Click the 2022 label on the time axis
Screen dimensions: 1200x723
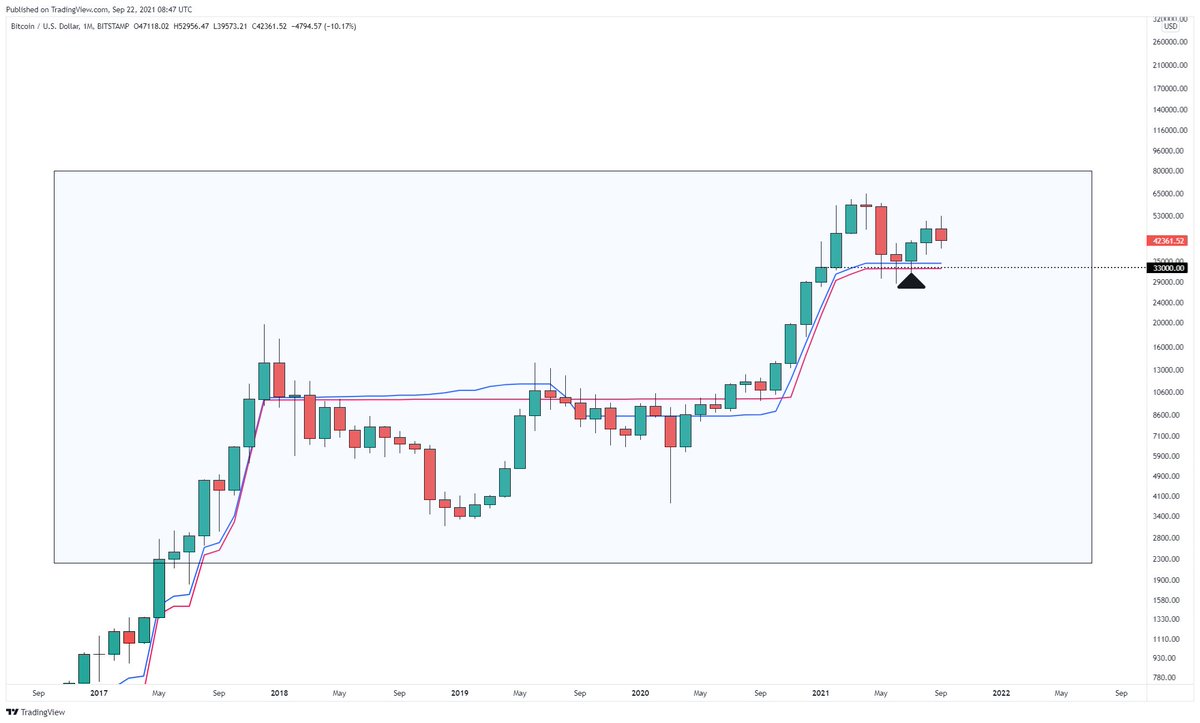(1000, 692)
